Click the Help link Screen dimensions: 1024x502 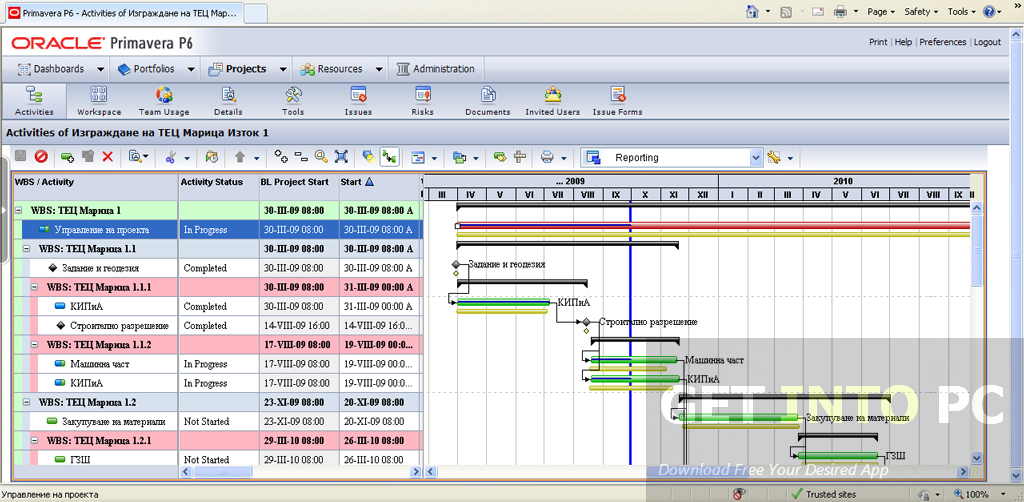pyautogui.click(x=903, y=42)
